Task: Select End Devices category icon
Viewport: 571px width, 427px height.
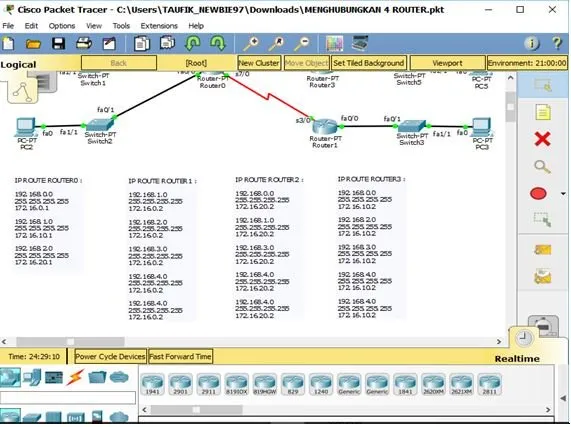Action: coord(32,377)
